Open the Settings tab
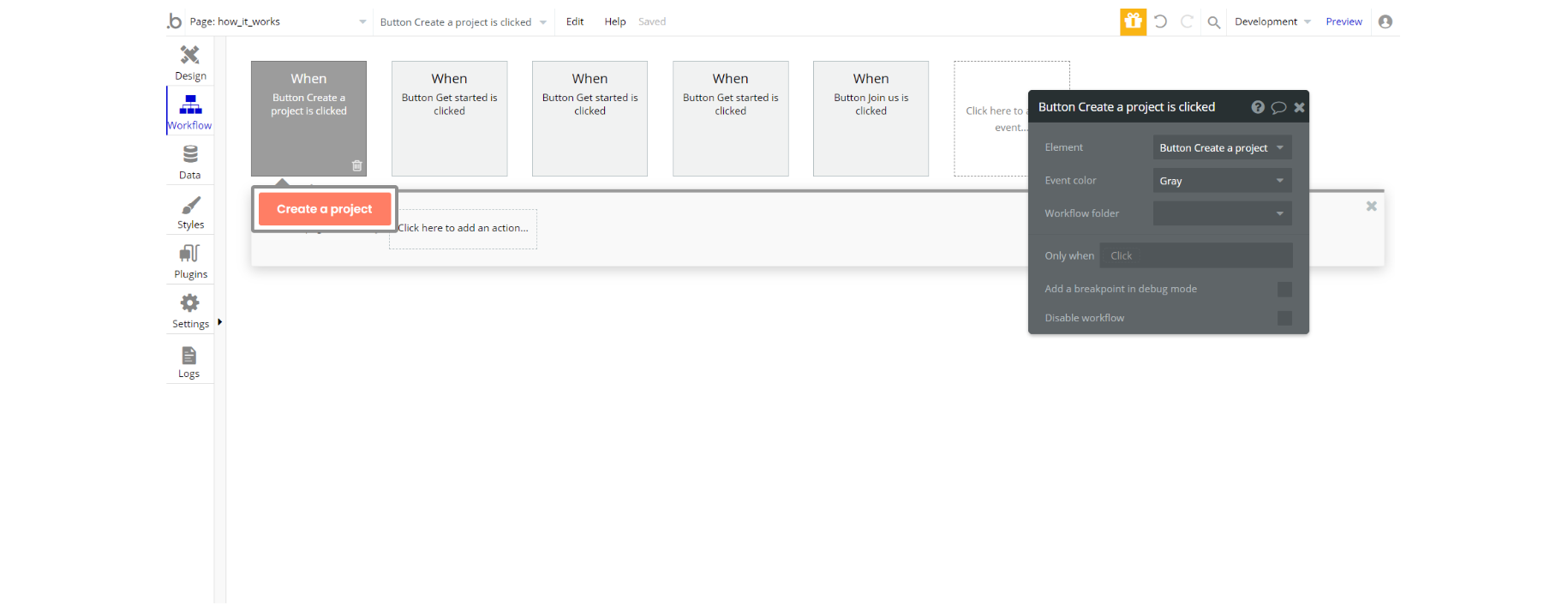This screenshot has height=605, width=1568. (190, 311)
